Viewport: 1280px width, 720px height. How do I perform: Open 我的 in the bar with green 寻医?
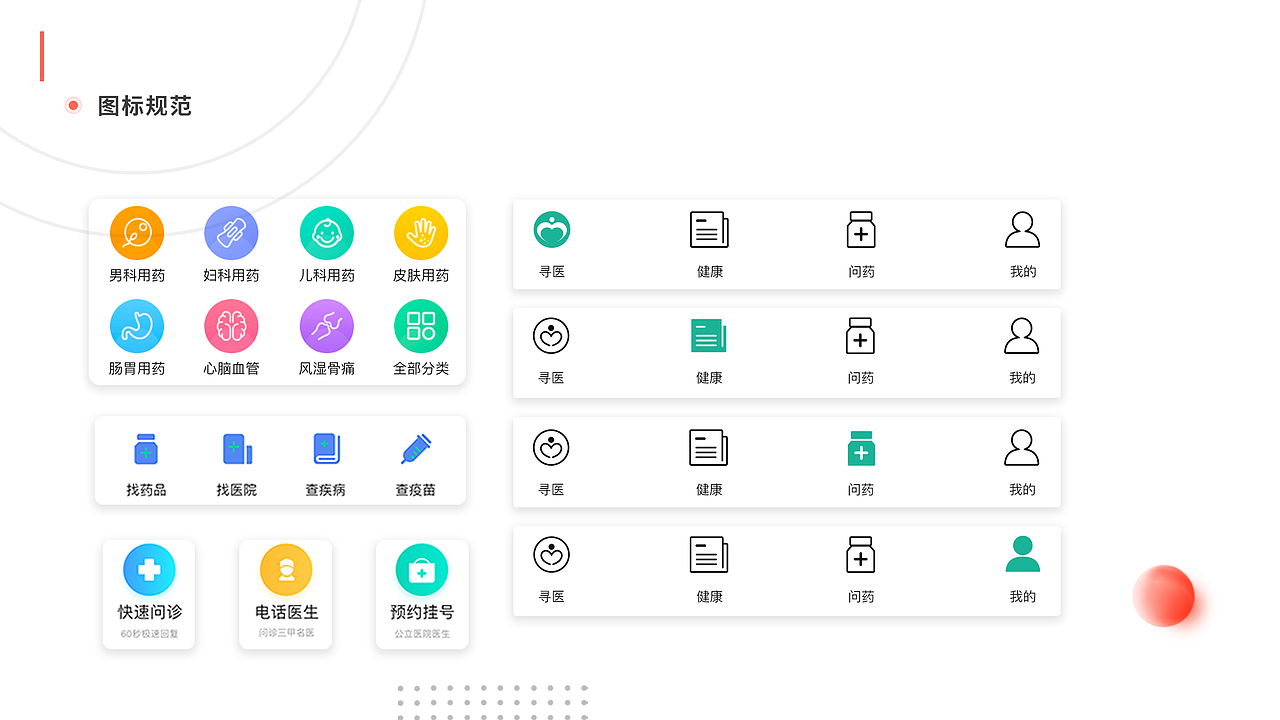pyautogui.click(x=1023, y=244)
